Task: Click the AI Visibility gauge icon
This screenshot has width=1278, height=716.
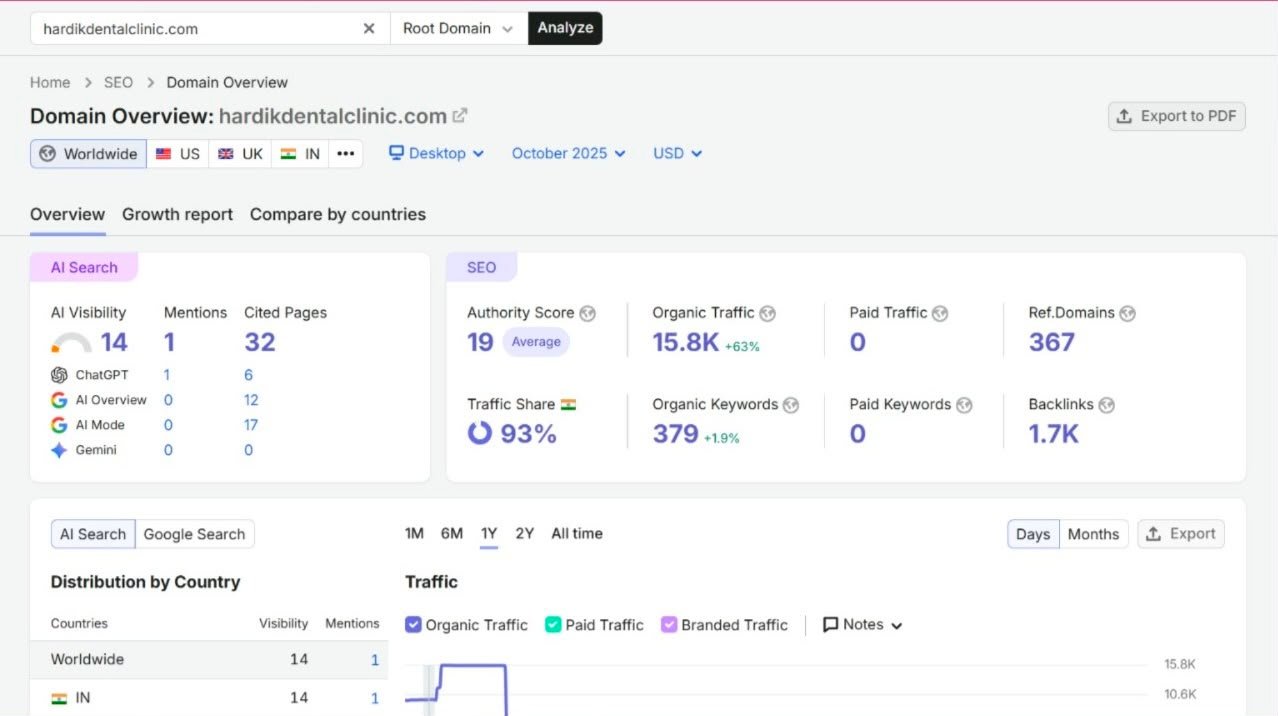Action: click(x=71, y=344)
